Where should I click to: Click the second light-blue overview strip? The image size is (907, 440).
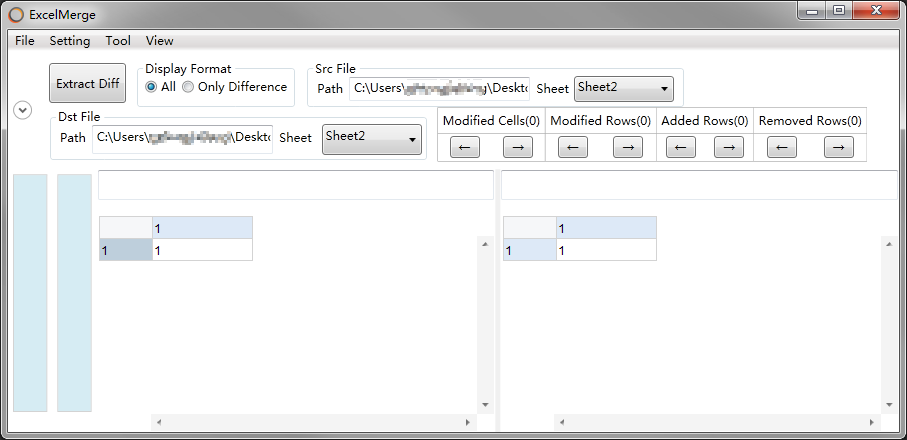(x=75, y=293)
